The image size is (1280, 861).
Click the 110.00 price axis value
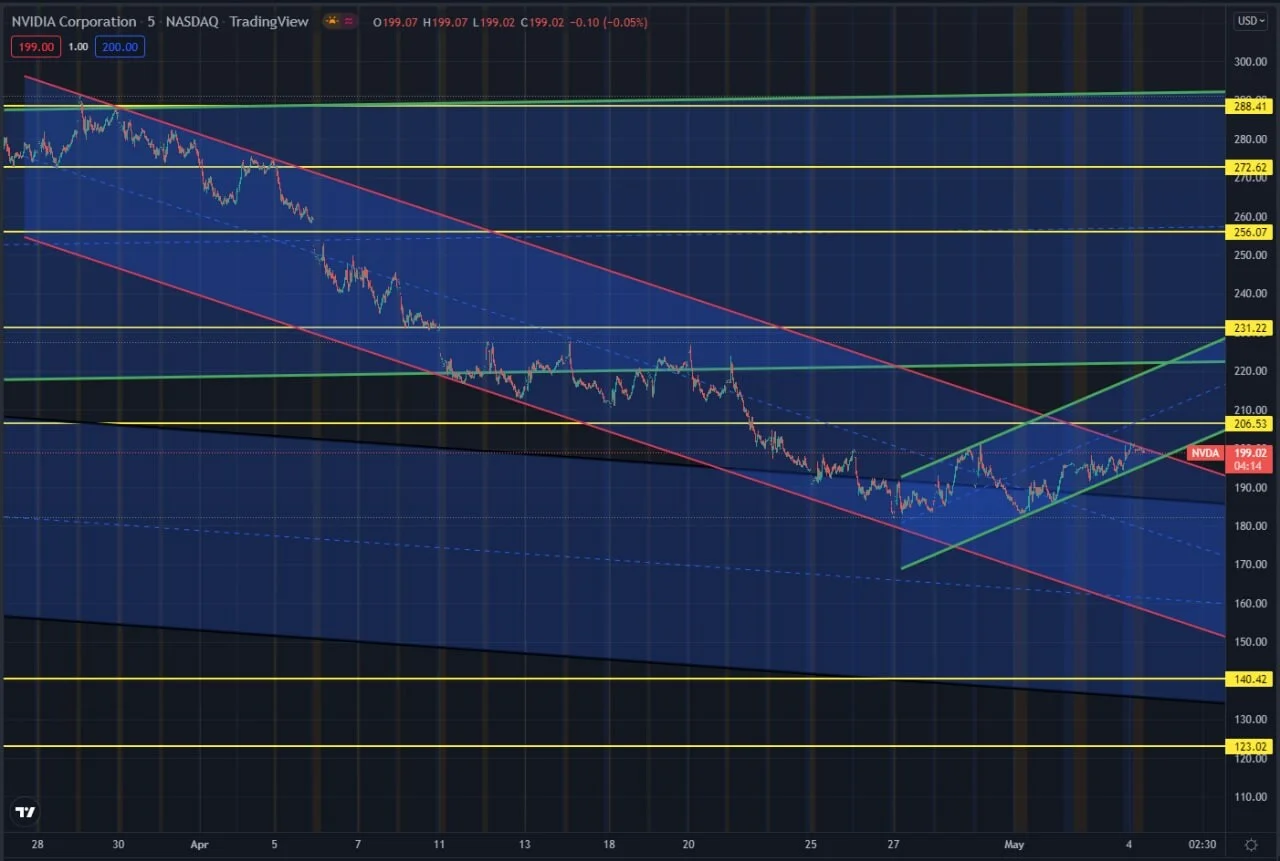coord(1249,797)
